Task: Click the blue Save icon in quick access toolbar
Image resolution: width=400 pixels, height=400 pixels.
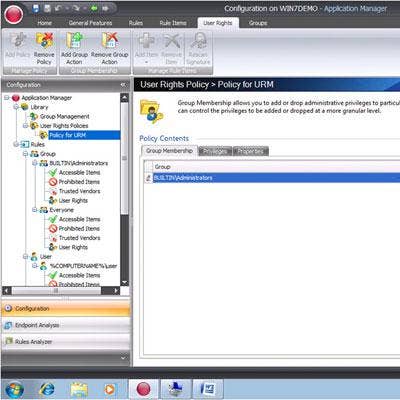Action: pyautogui.click(x=36, y=8)
